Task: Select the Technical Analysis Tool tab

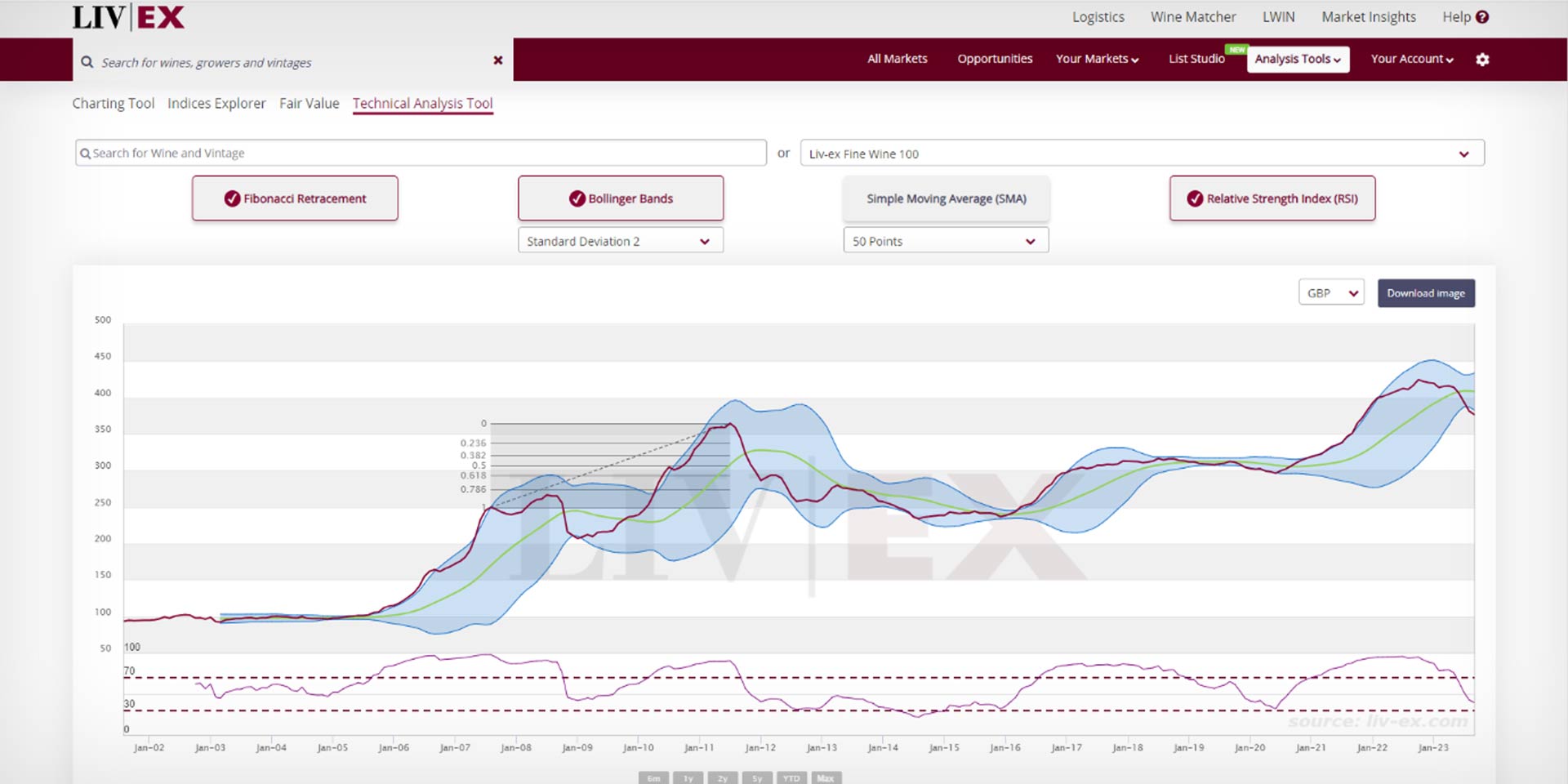Action: [x=422, y=104]
